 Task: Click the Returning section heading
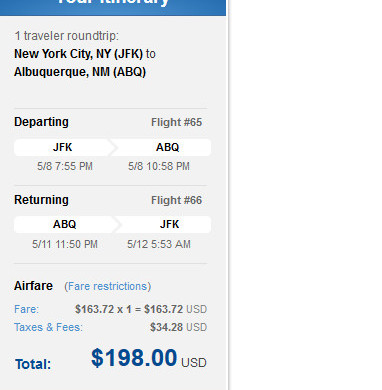41,200
